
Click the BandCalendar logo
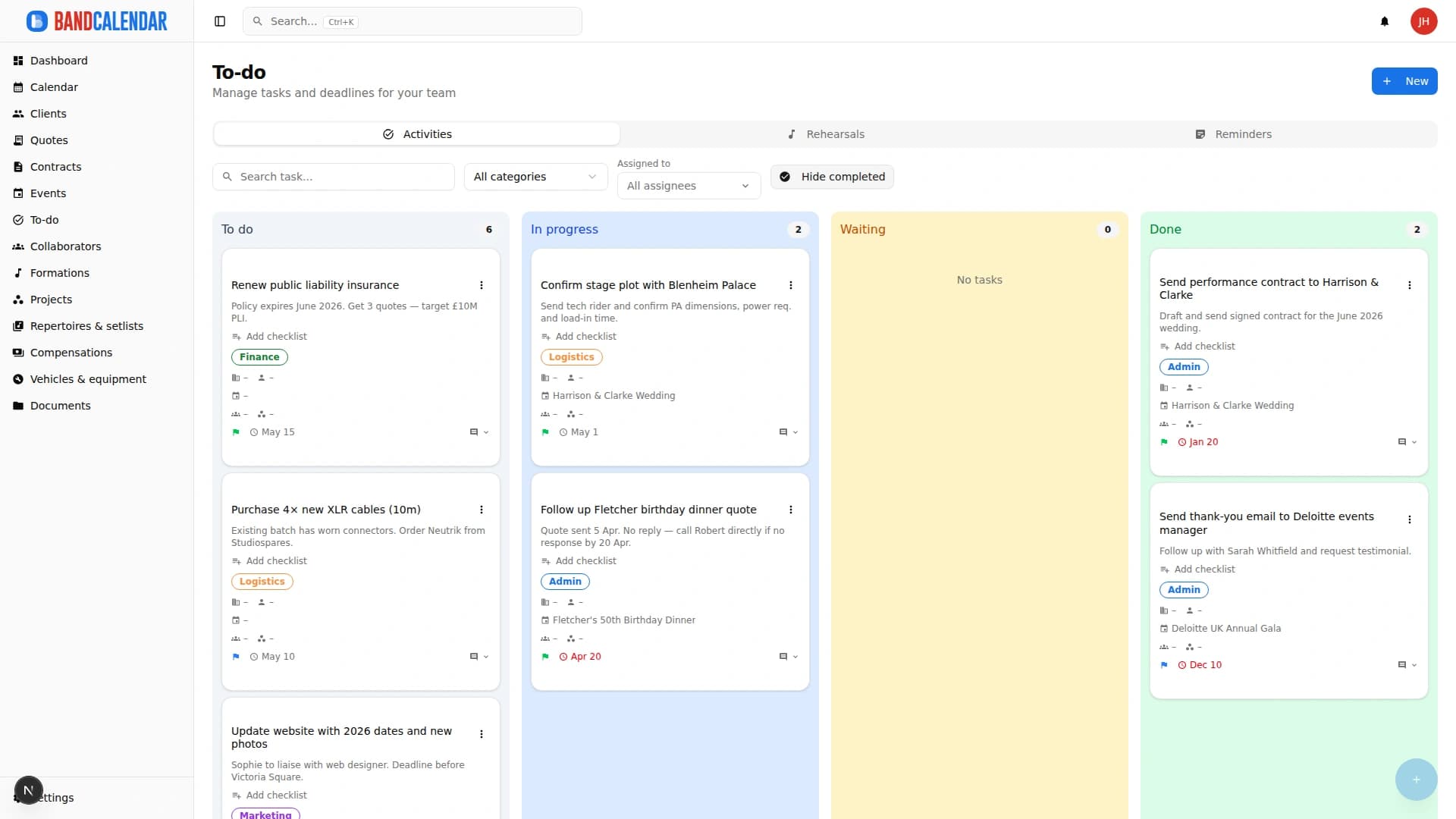pos(96,21)
